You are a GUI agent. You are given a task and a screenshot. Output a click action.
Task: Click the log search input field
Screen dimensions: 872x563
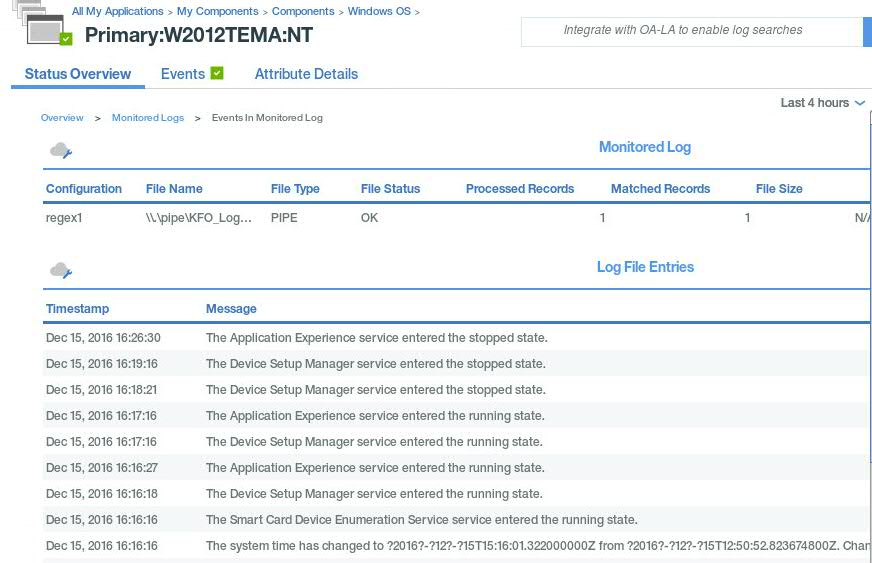pos(692,32)
